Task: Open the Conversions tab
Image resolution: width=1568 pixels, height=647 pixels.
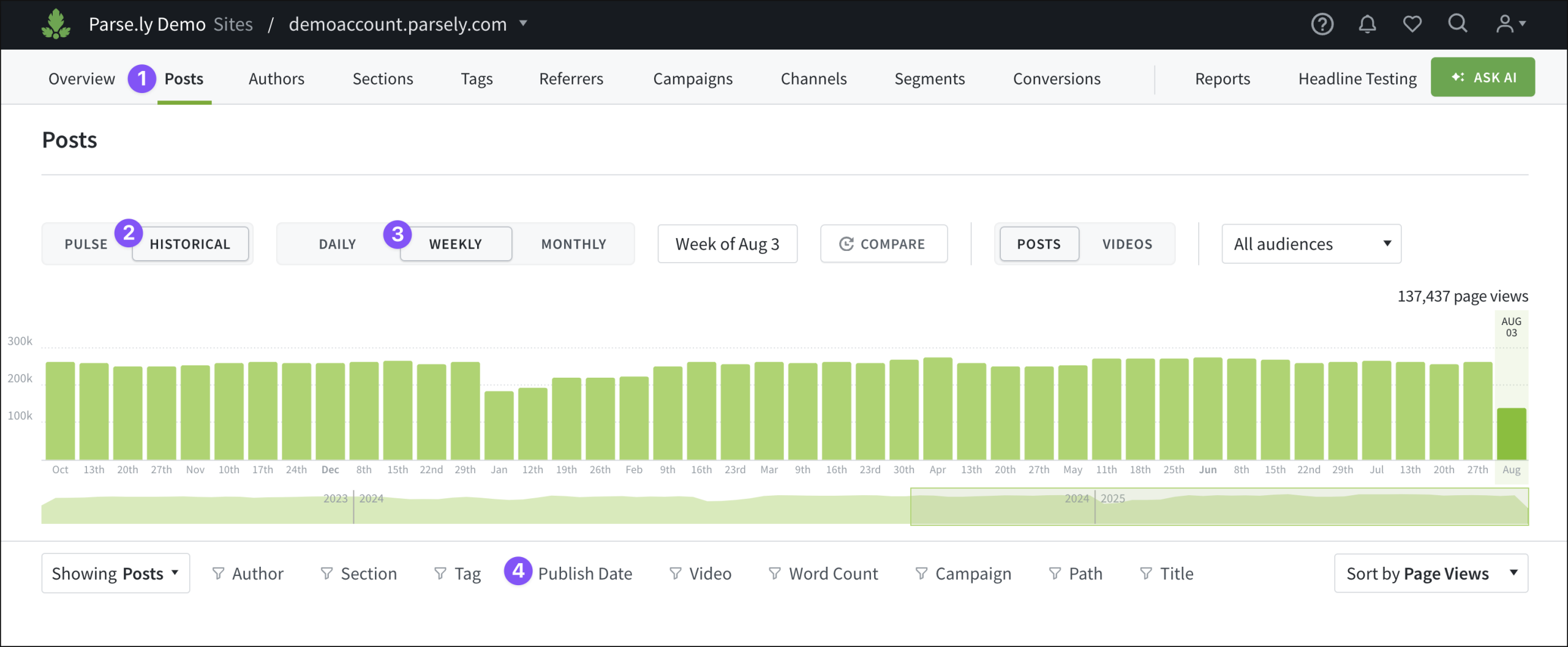Action: (1057, 78)
